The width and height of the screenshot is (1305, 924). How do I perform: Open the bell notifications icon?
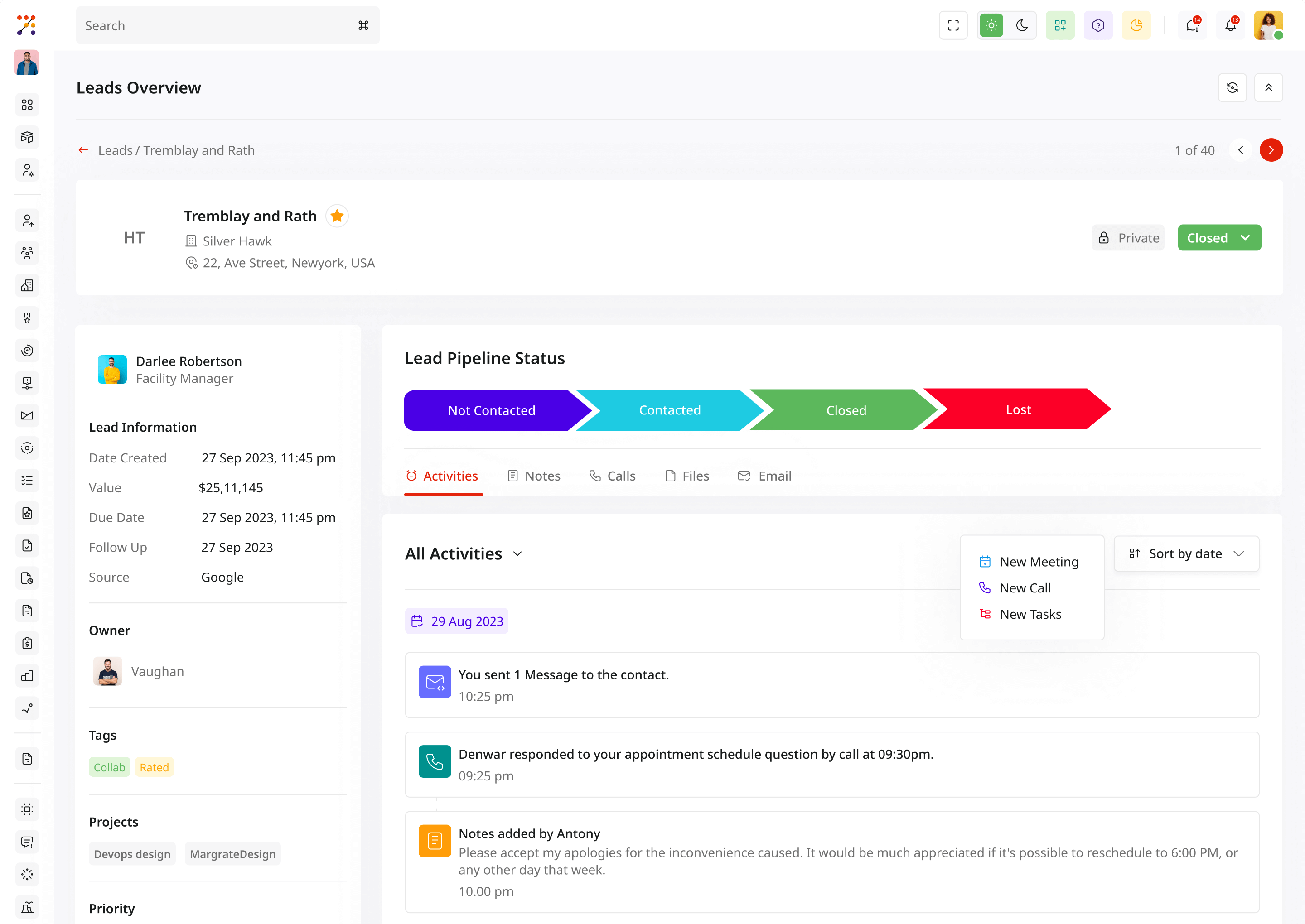[1230, 26]
